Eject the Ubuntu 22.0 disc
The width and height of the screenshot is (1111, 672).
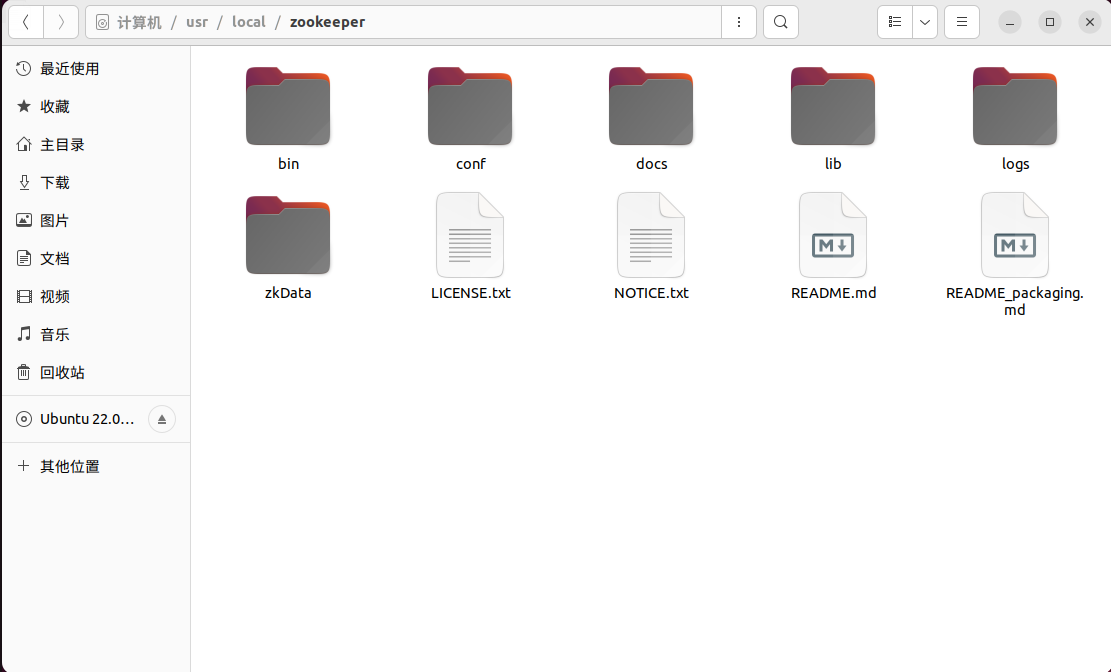point(162,419)
